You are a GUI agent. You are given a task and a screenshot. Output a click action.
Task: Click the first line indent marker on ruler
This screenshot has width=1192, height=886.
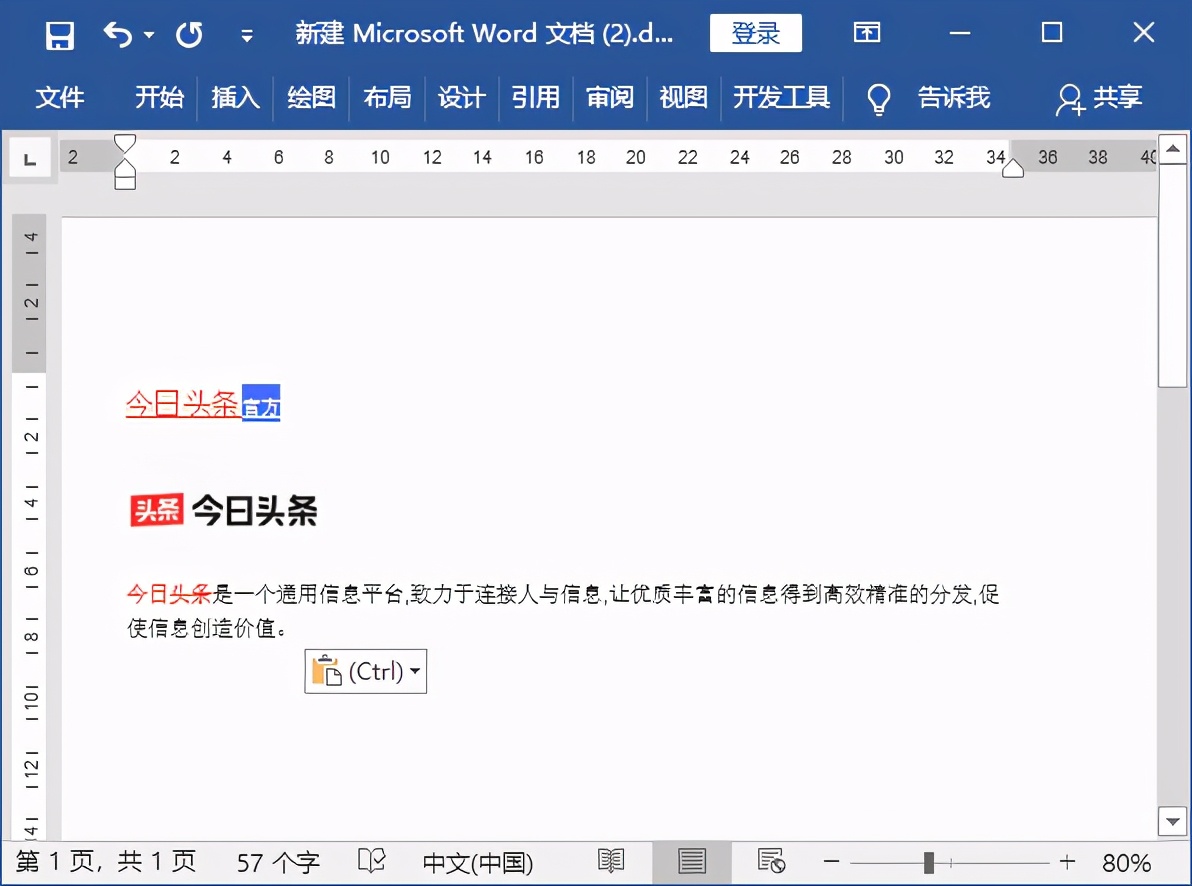tap(125, 142)
